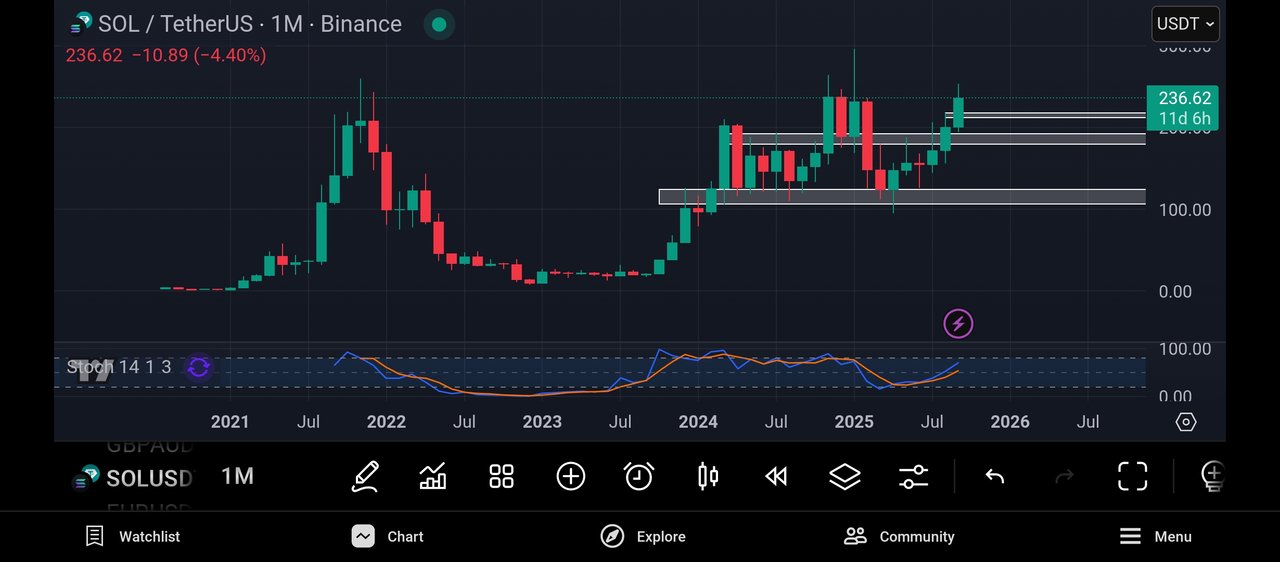
Task: Redo action arrow
Action: 1064,477
